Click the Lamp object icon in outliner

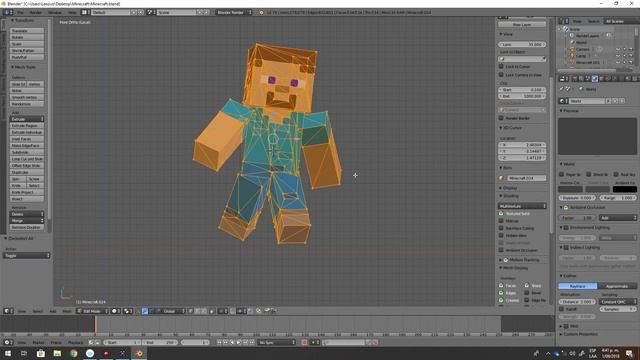[572, 56]
